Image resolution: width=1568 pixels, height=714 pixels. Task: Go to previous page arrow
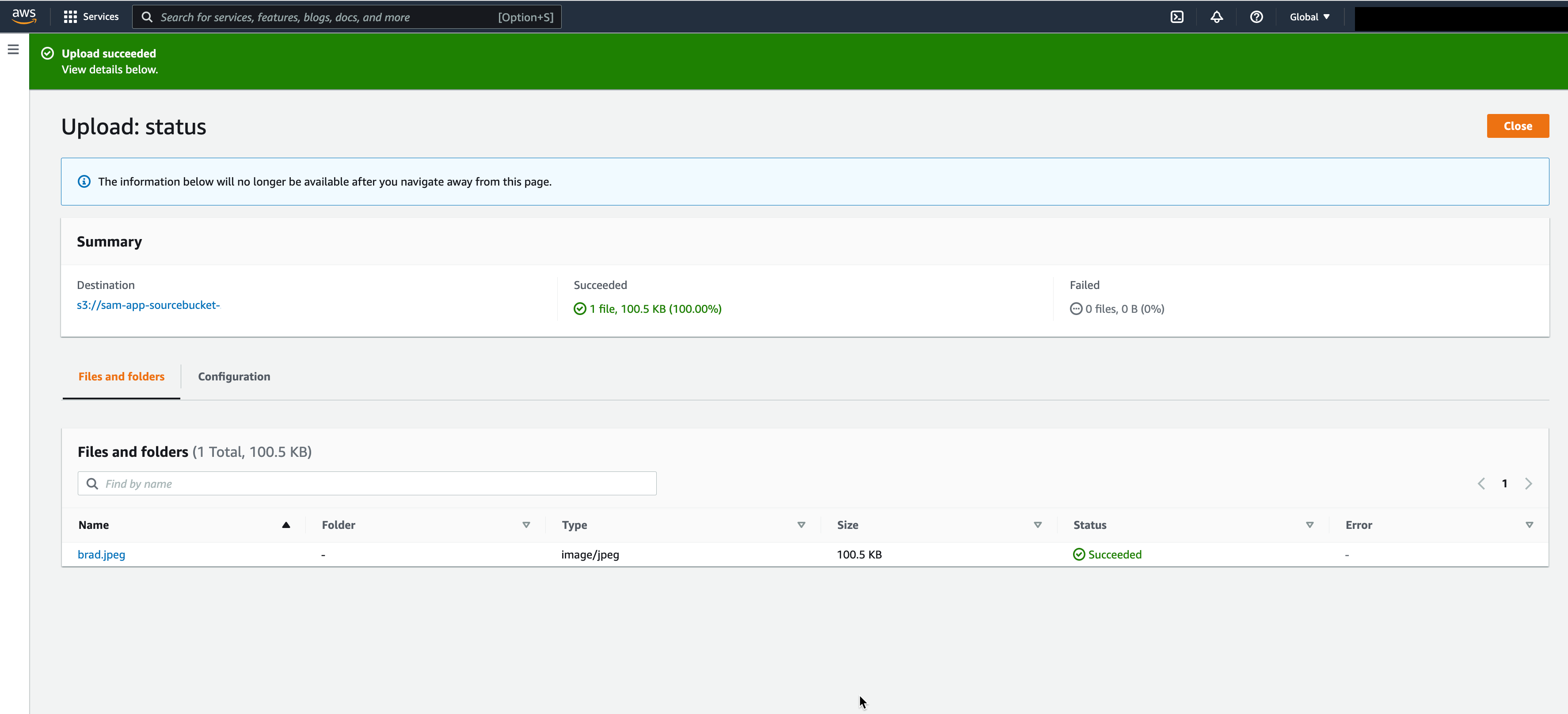click(1481, 483)
